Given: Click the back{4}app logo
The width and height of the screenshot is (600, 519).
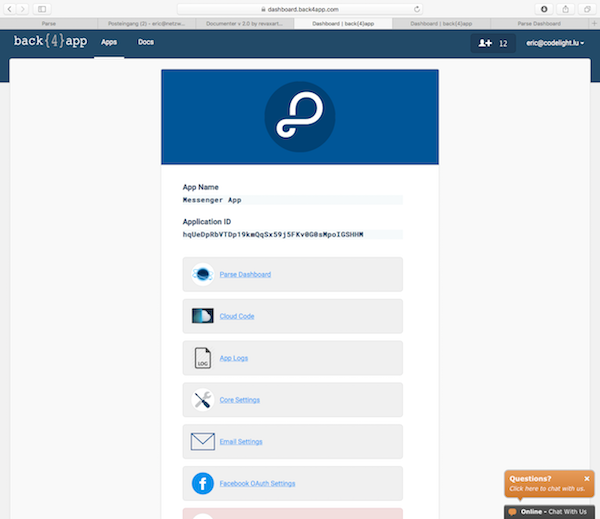Looking at the screenshot, I should (x=51, y=41).
